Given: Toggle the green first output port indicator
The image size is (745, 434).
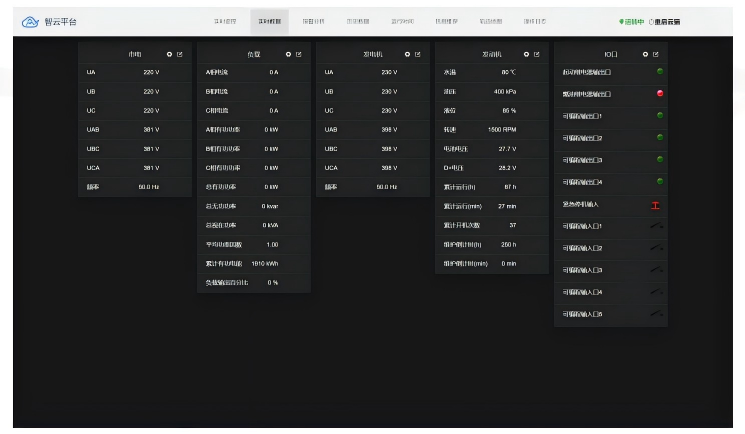Looking at the screenshot, I should click(660, 72).
